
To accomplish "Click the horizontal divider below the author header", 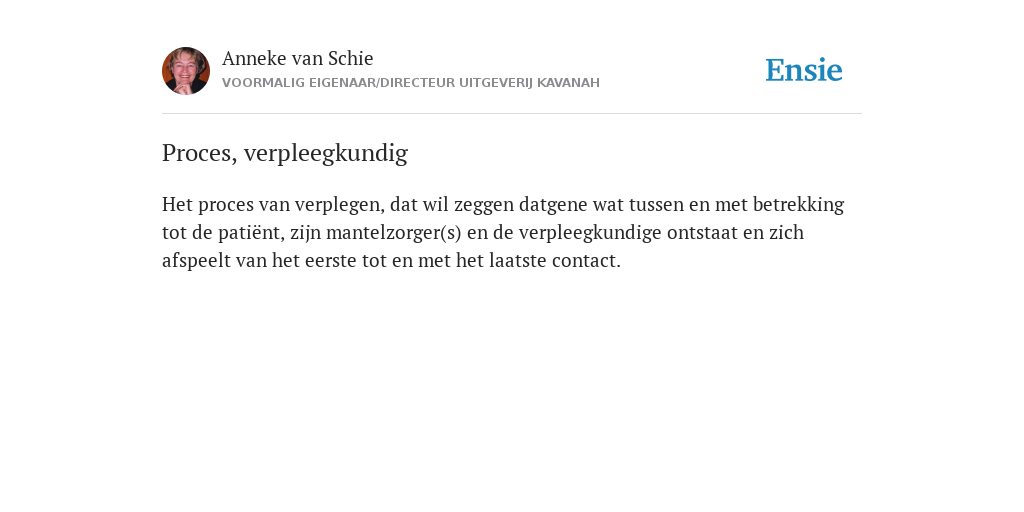I will pos(512,114).
